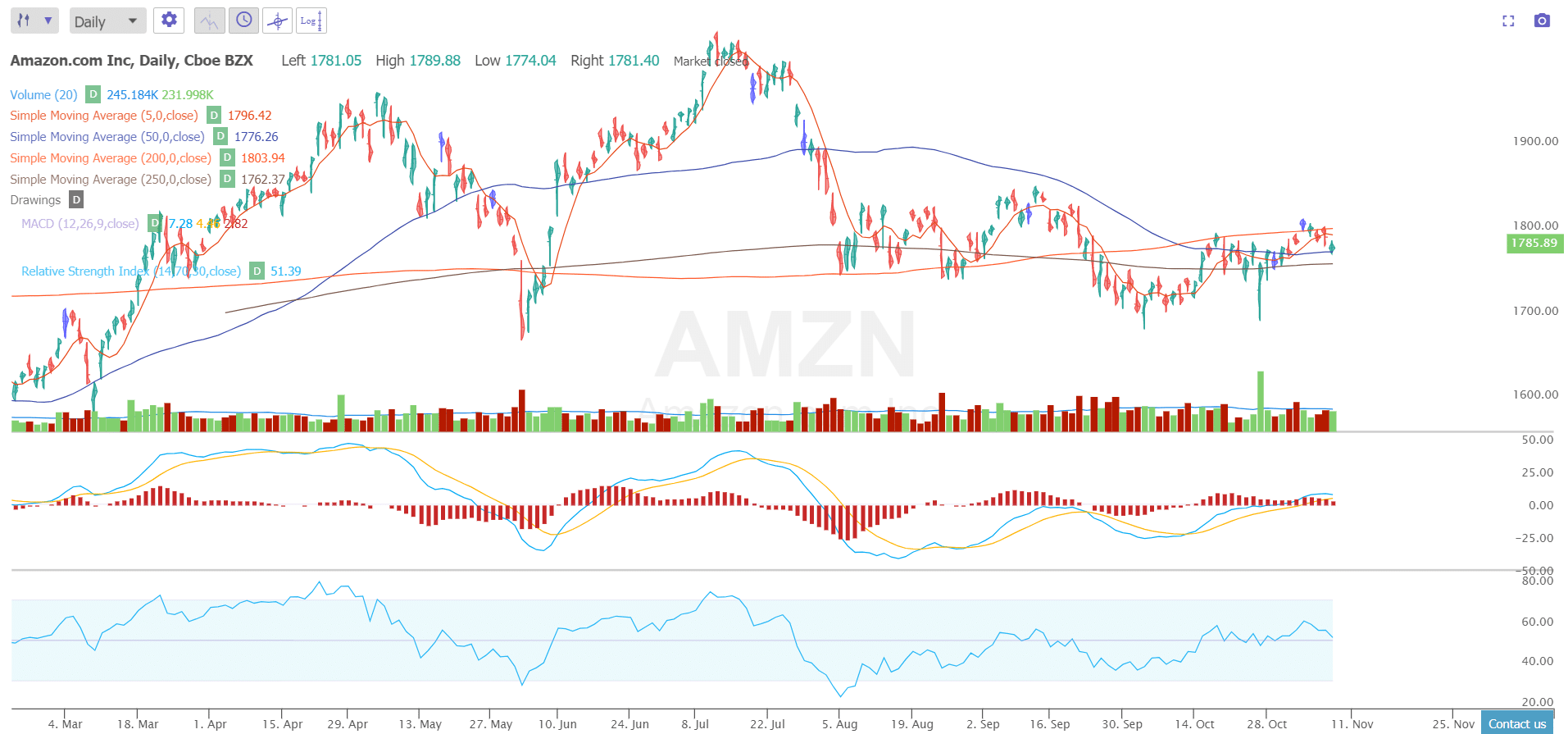Click the Contact us button

point(1517,723)
